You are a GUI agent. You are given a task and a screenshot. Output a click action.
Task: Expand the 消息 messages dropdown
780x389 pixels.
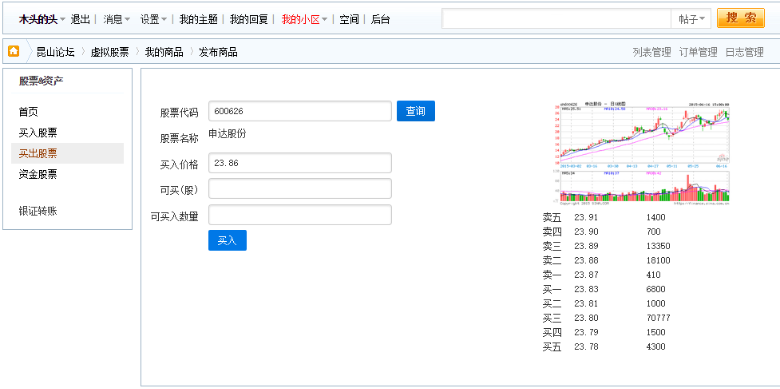tap(116, 20)
